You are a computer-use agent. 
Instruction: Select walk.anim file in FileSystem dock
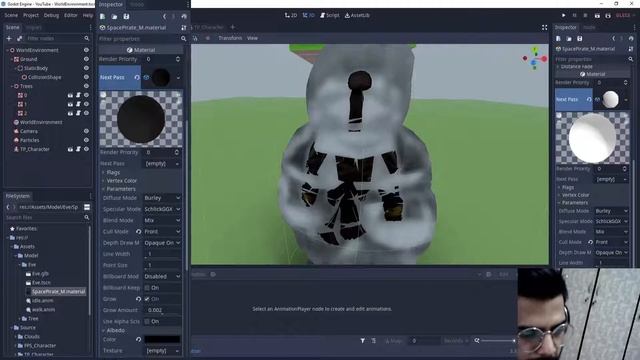pos(43,309)
